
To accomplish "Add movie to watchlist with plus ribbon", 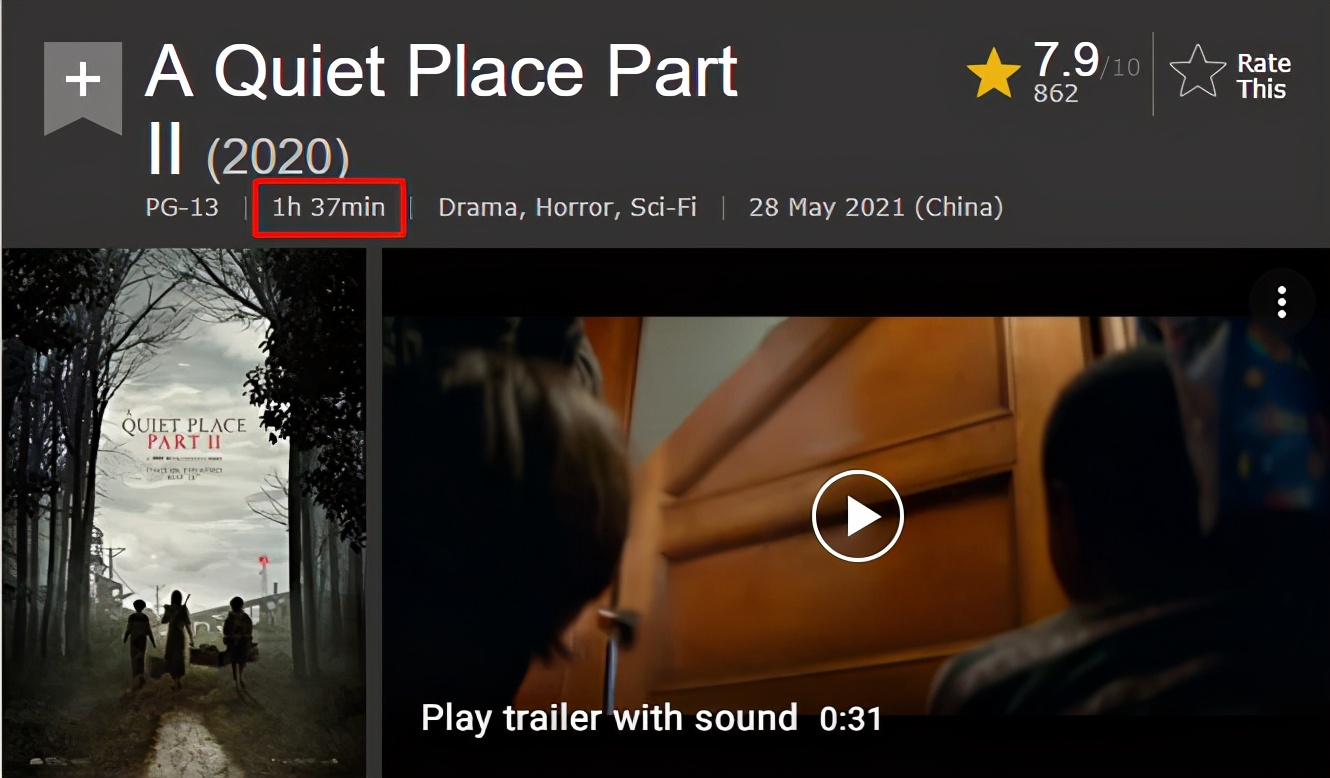I will pyautogui.click(x=82, y=87).
